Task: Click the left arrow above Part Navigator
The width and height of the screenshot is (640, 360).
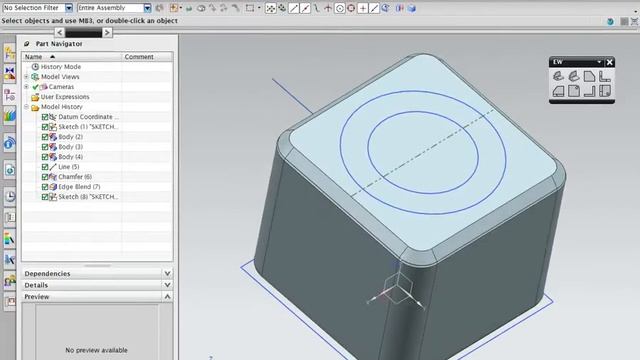Action: [x=60, y=32]
